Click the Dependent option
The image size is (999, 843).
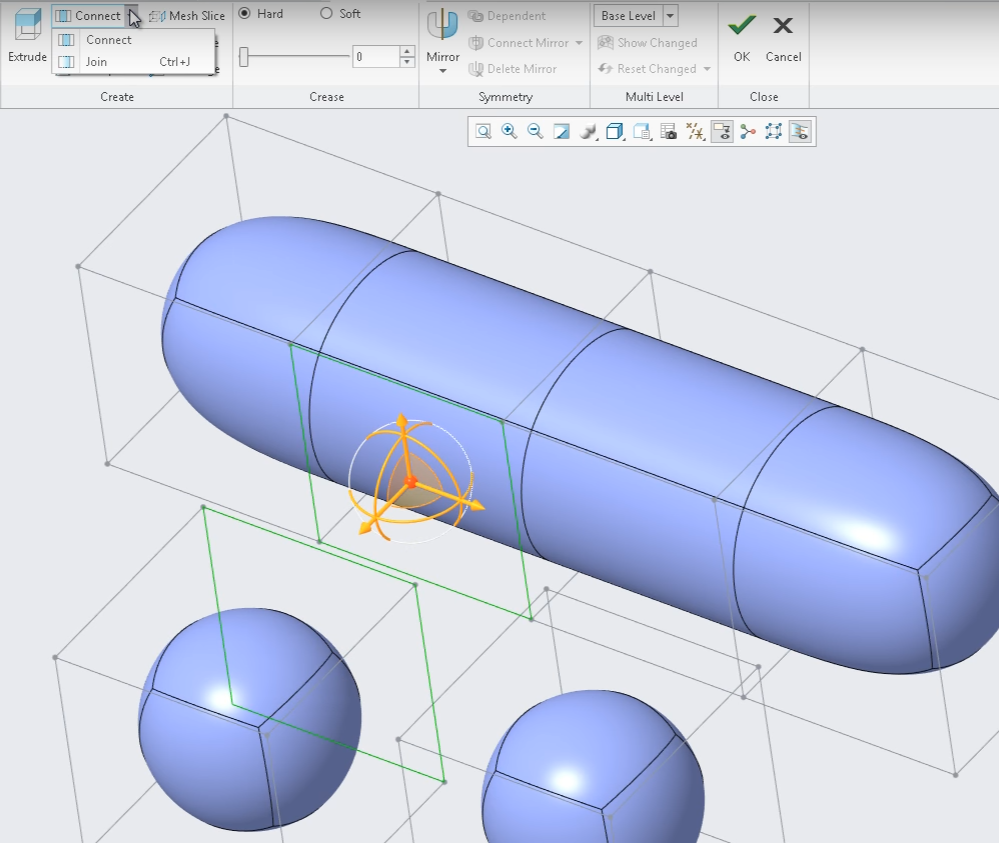[507, 16]
